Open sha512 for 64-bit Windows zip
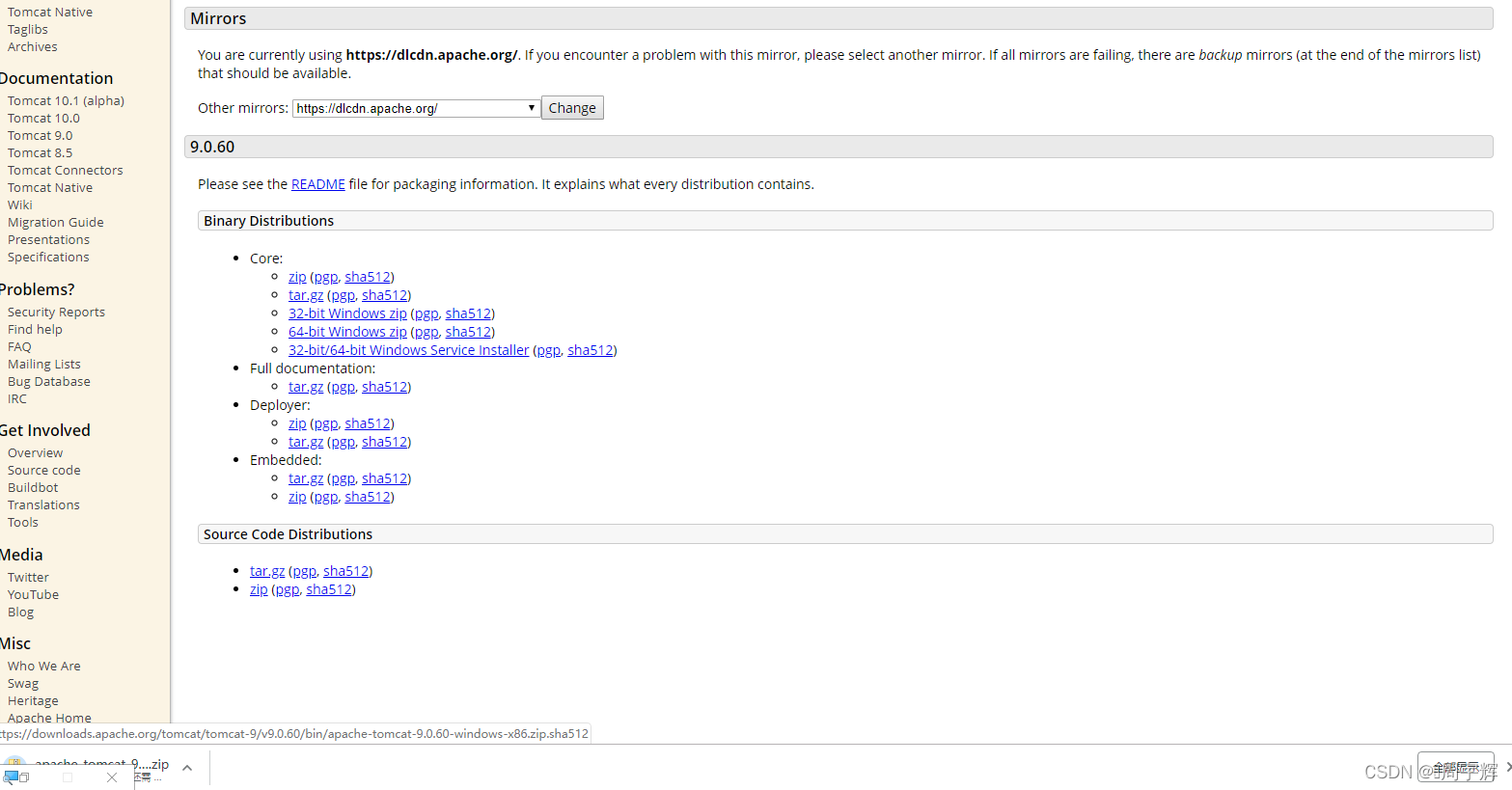 click(468, 332)
